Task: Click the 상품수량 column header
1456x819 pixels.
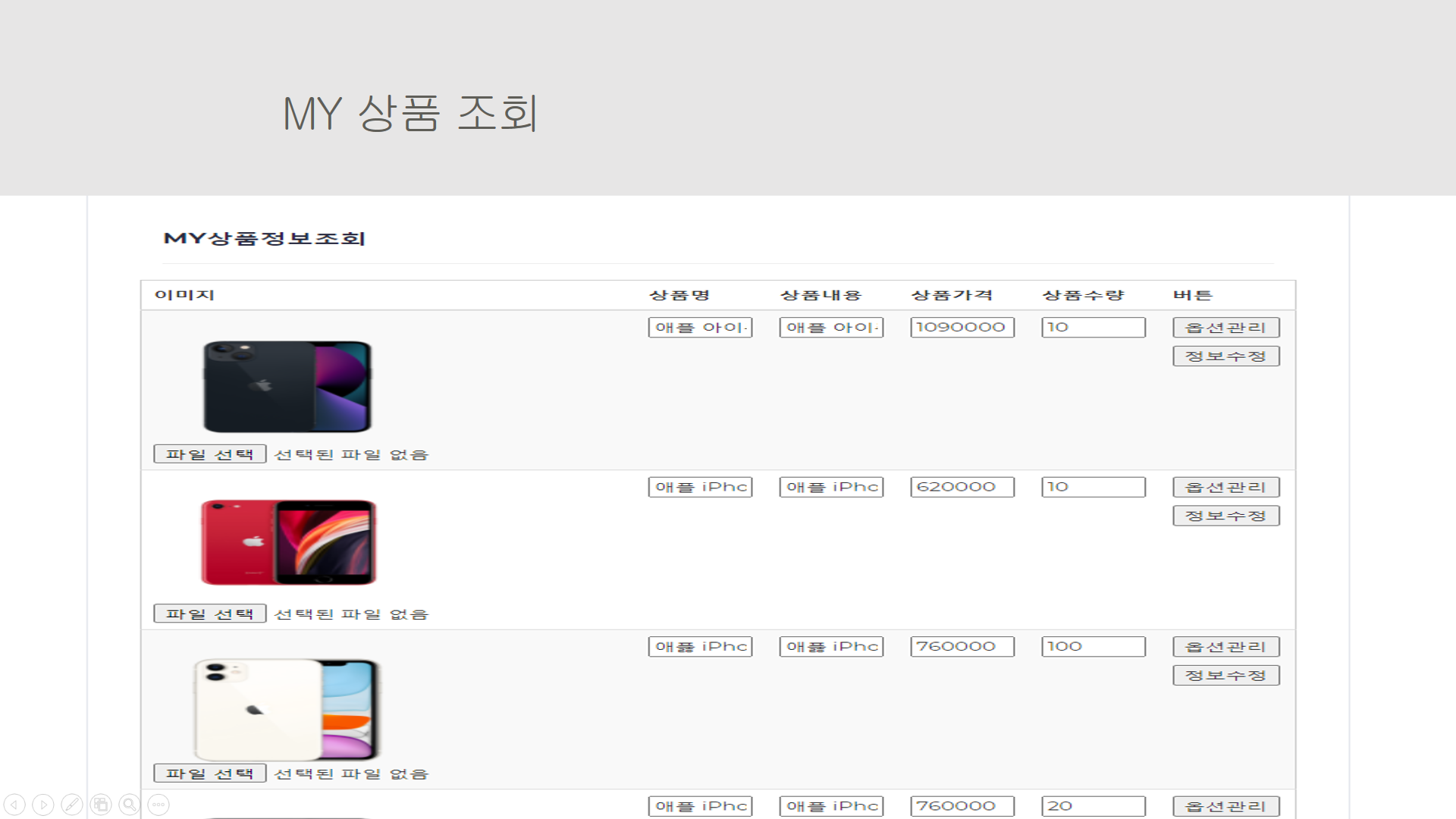Action: tap(1084, 295)
